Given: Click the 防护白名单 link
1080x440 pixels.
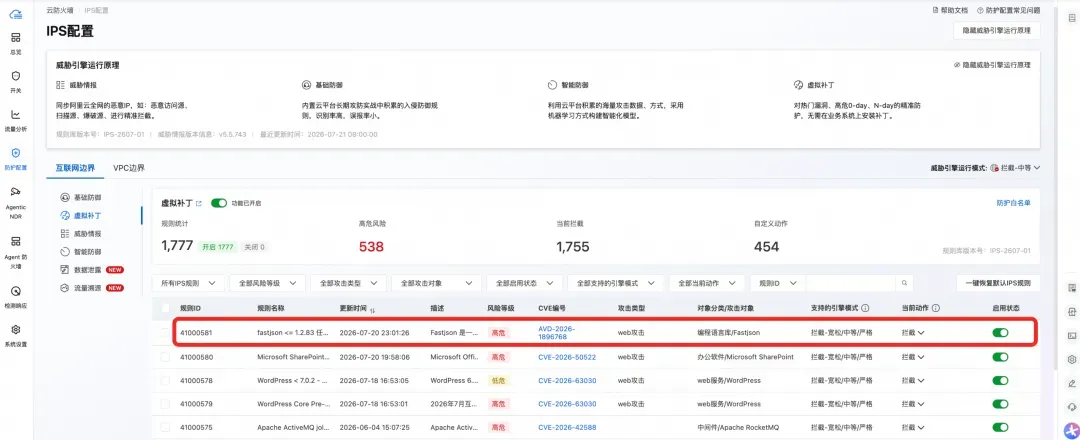Looking at the screenshot, I should click(1013, 203).
